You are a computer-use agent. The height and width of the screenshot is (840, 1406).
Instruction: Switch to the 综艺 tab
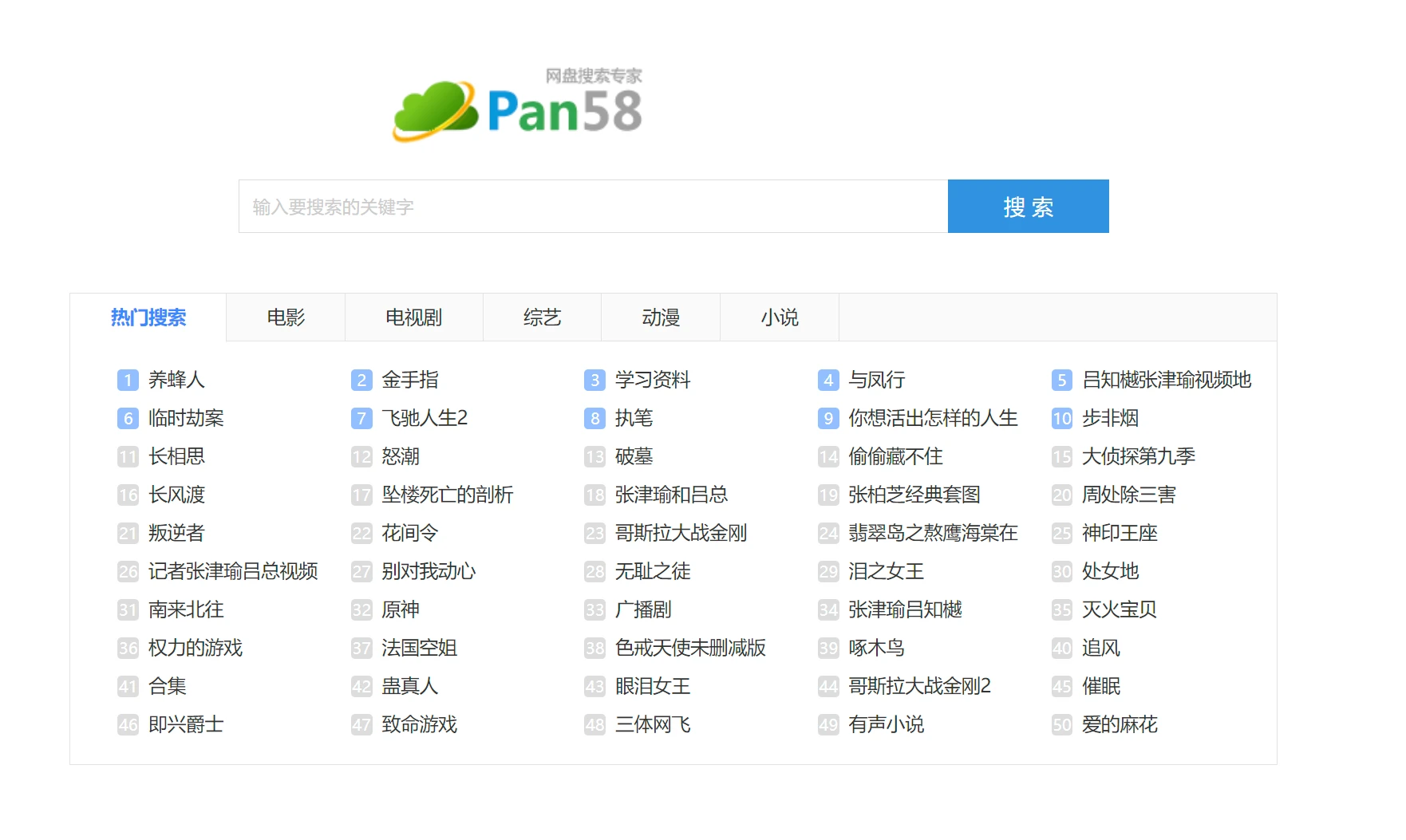[x=542, y=317]
